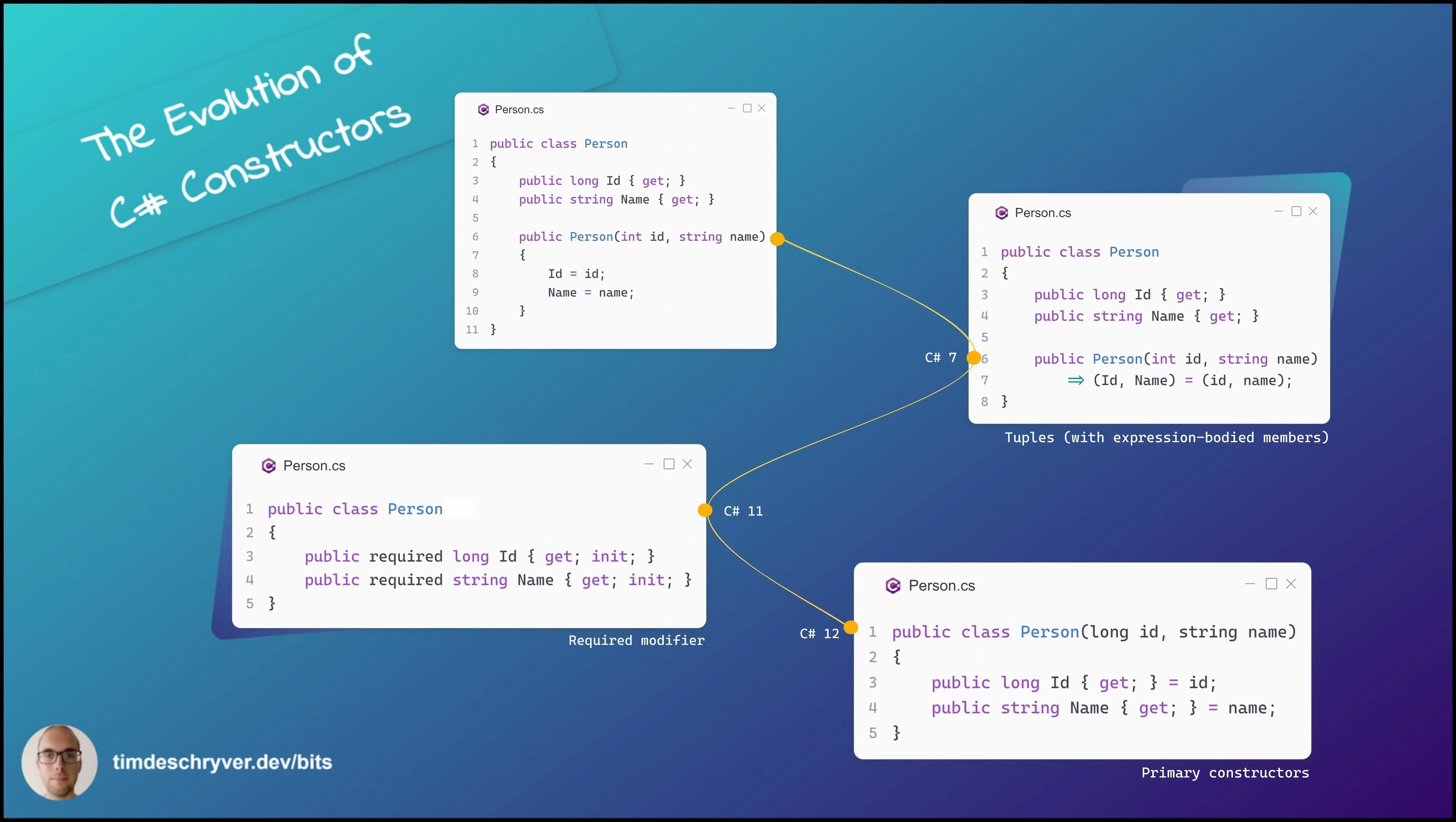
Task: Minimize the 11-line constructor Person.cs window
Action: pos(731,108)
